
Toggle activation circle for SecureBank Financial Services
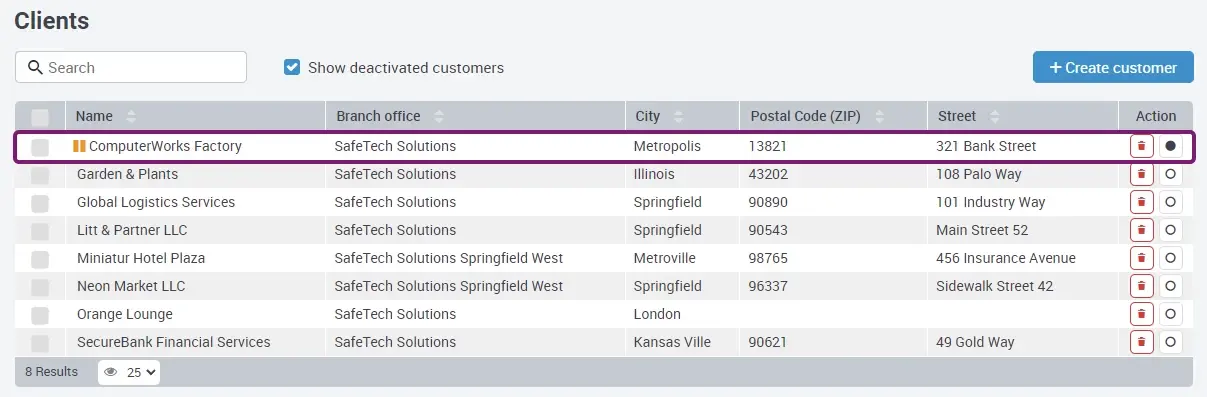(x=1170, y=342)
